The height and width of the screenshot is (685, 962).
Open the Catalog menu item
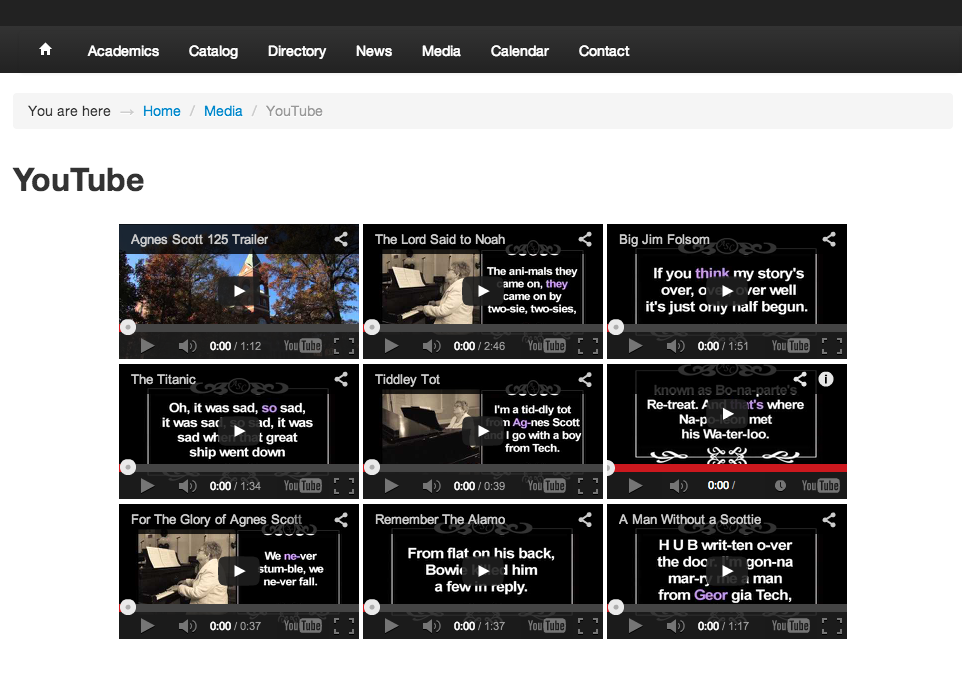[213, 51]
